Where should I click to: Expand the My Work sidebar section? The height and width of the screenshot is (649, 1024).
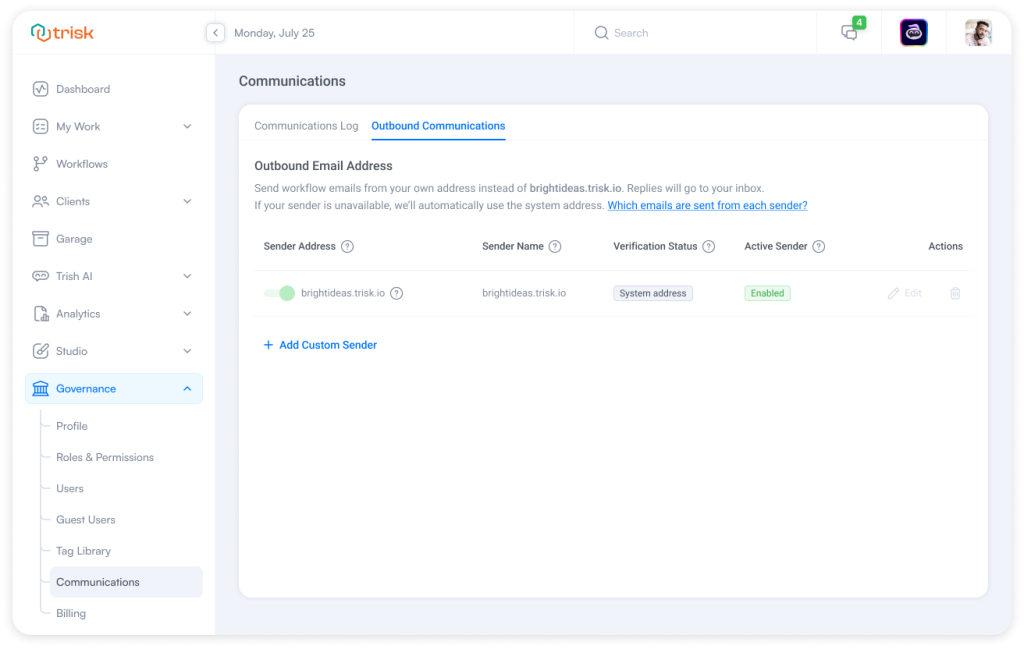click(187, 127)
